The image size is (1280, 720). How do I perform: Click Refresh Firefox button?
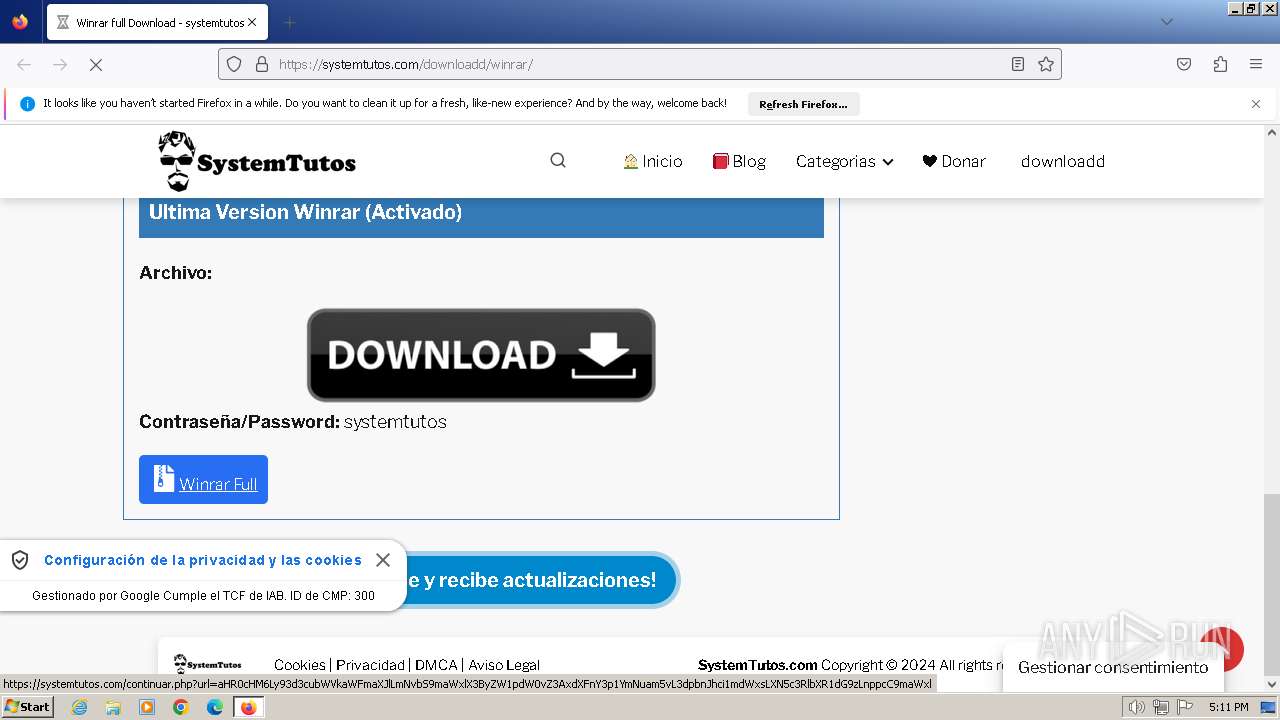[x=803, y=104]
